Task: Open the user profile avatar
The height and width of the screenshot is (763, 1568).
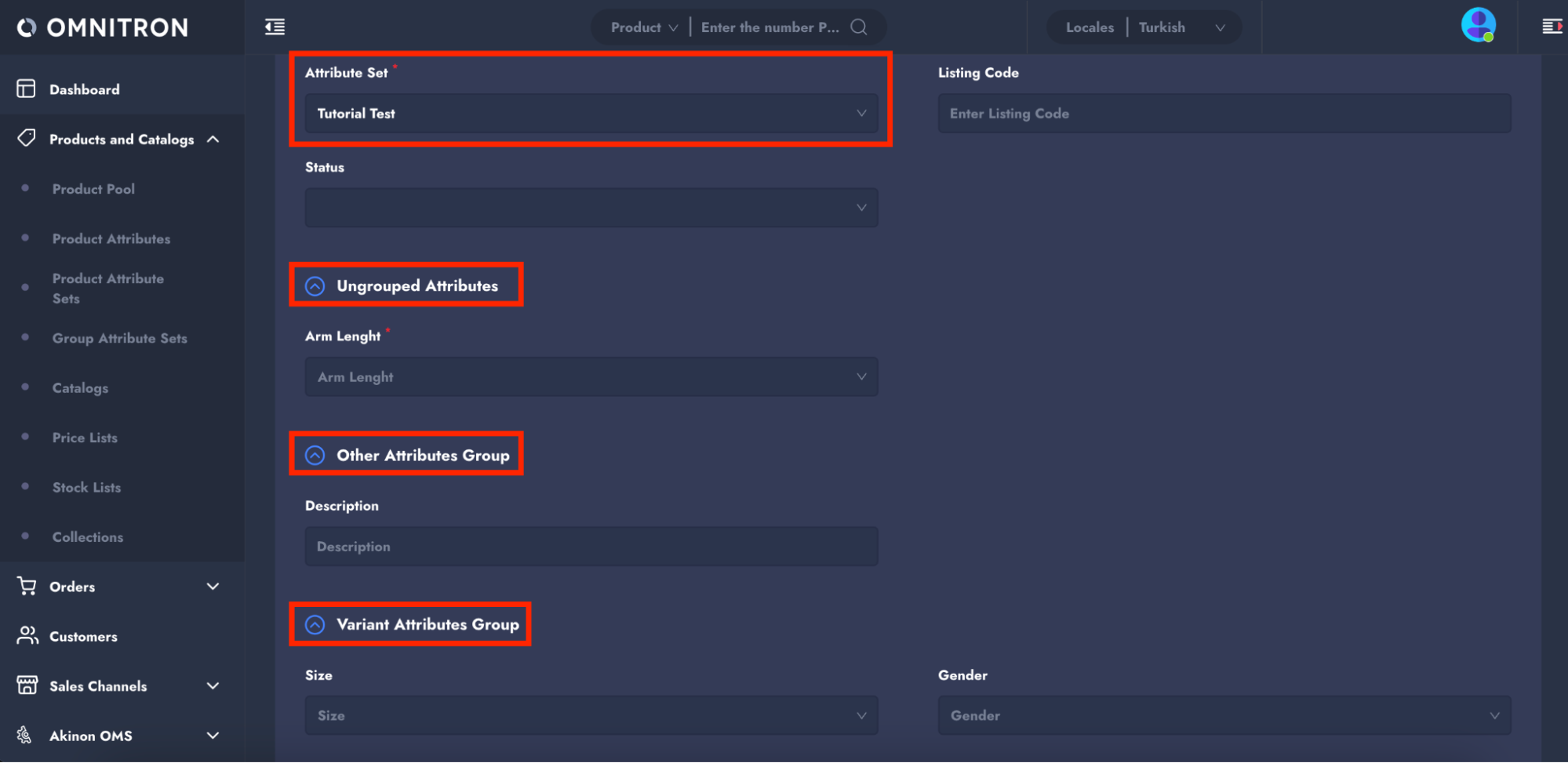Action: tap(1478, 25)
